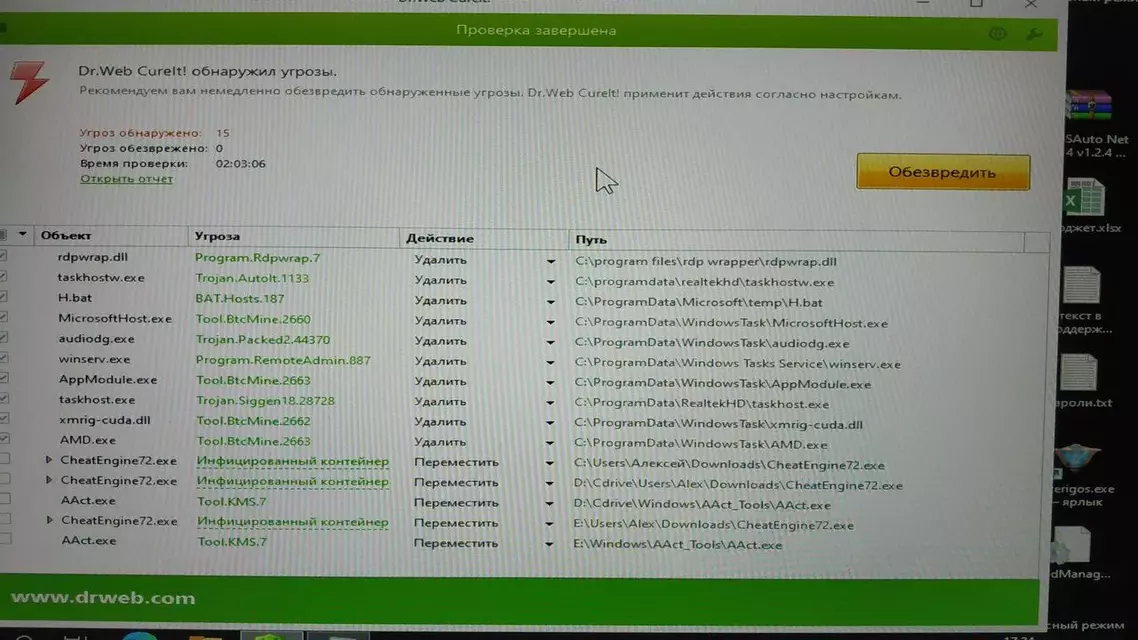
Task: Click the yellow Обезвредить button
Action: [943, 172]
